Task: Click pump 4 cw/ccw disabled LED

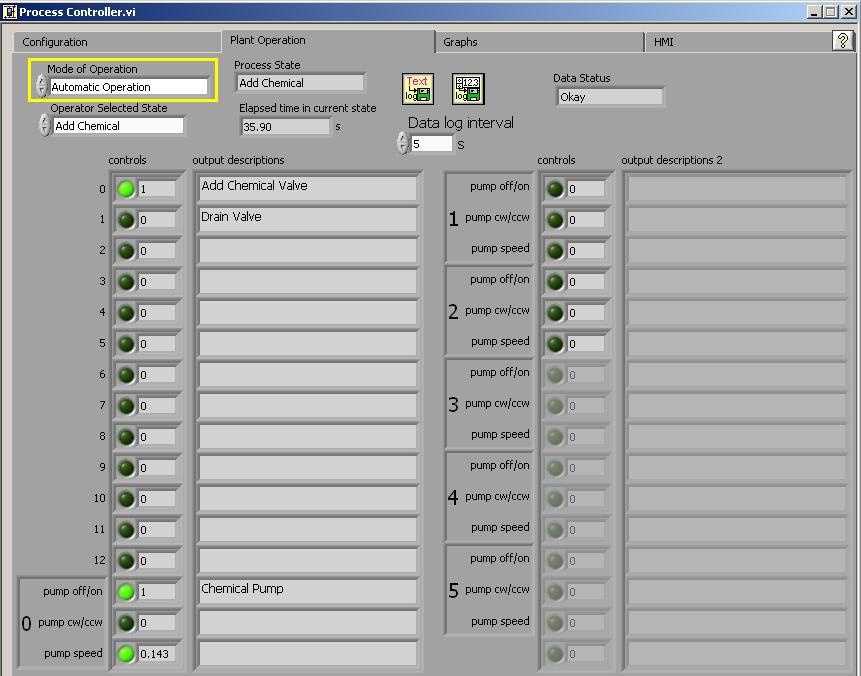Action: pyautogui.click(x=555, y=499)
